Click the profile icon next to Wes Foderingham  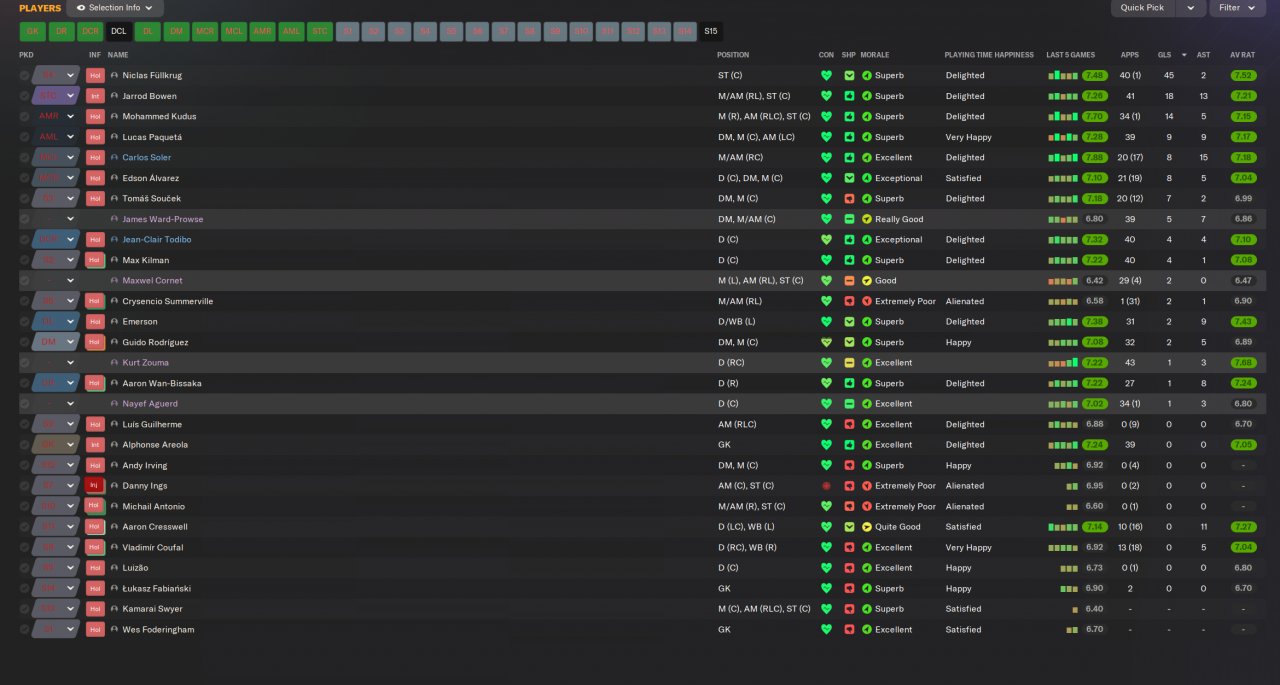click(x=115, y=630)
